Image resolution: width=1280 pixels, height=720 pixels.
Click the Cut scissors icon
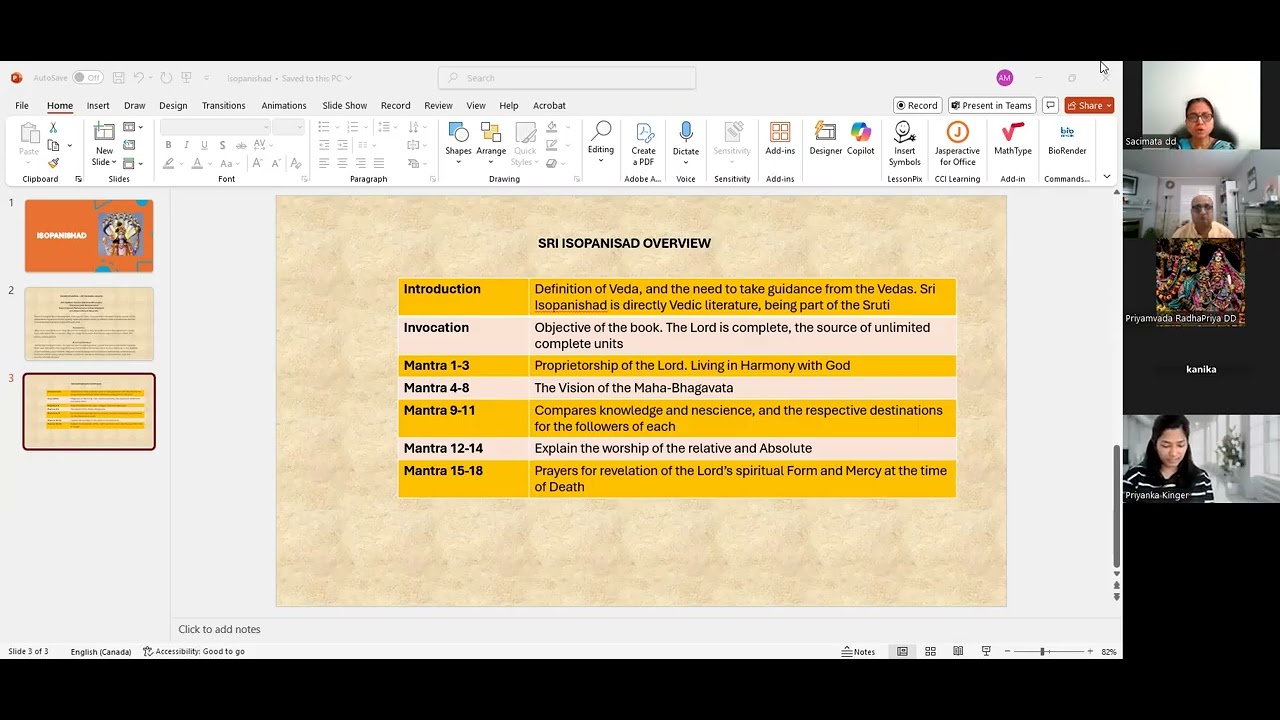pyautogui.click(x=53, y=128)
